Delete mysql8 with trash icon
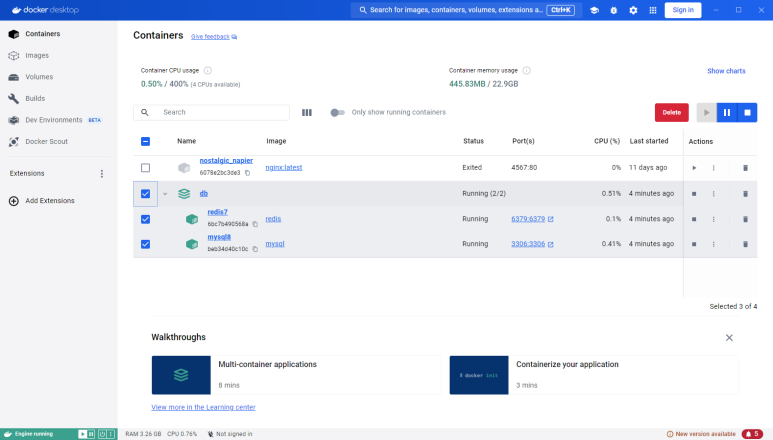 (x=745, y=244)
